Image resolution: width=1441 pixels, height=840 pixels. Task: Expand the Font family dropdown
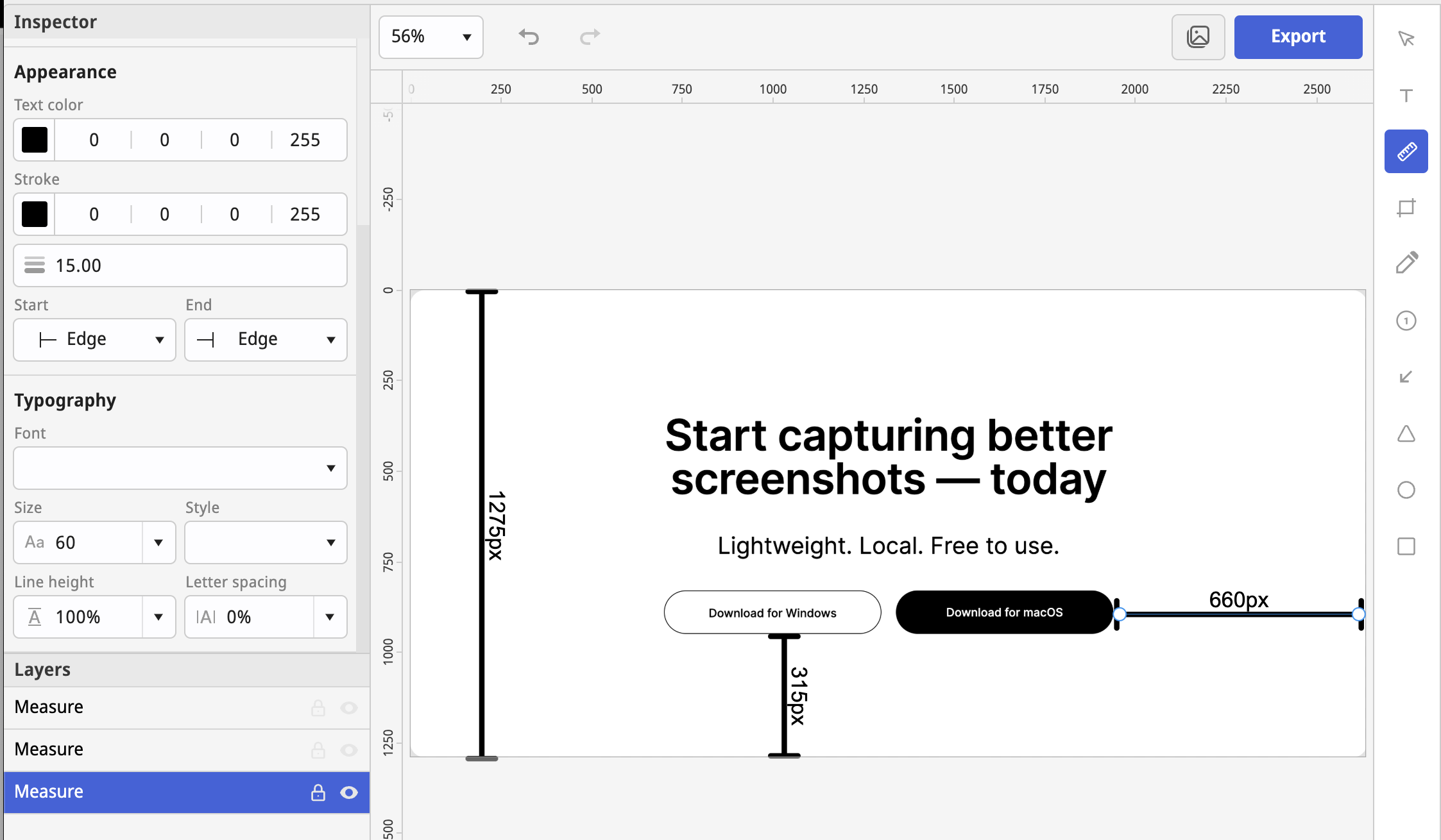pos(180,468)
